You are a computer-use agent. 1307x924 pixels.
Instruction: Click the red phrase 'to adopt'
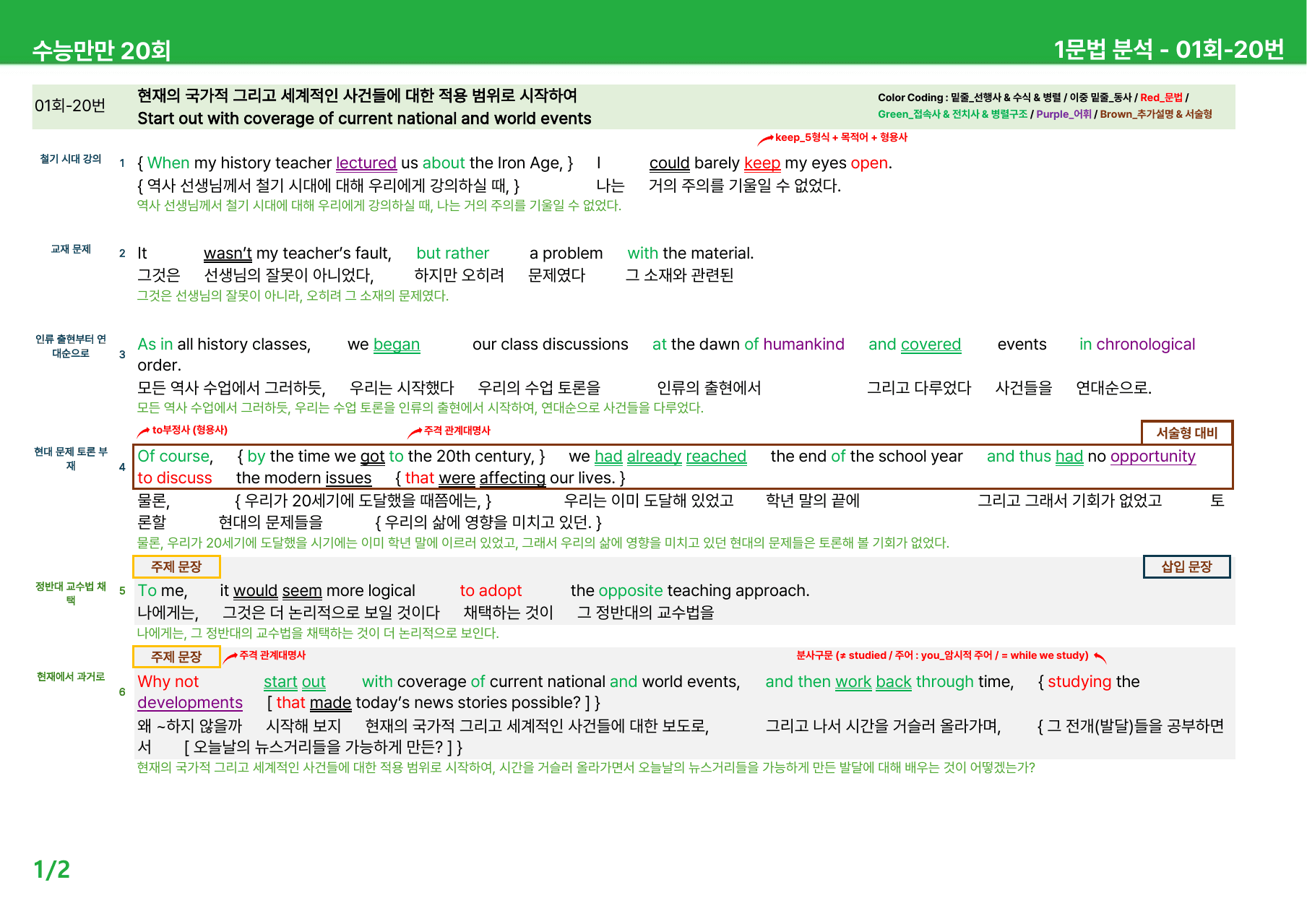pyautogui.click(x=491, y=591)
